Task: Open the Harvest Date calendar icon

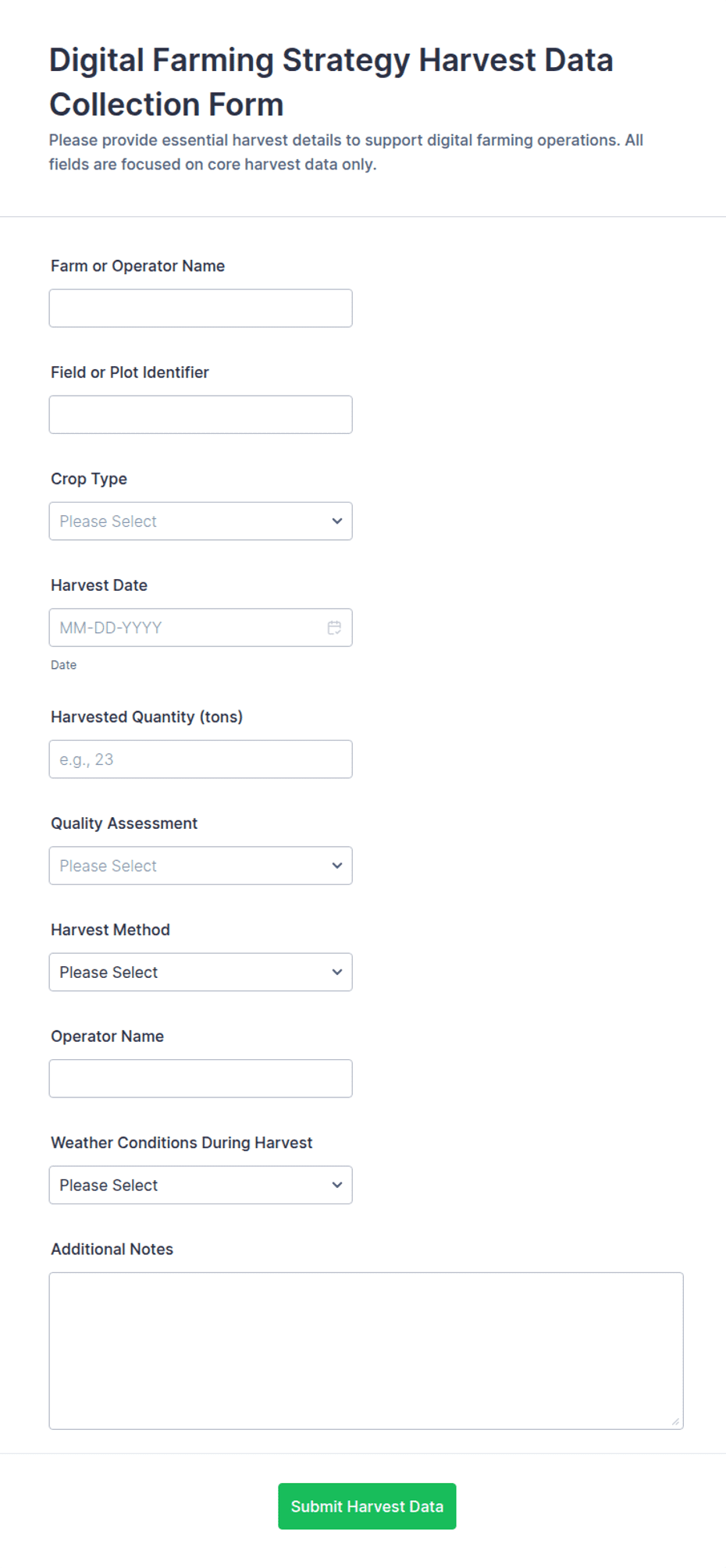Action: (334, 628)
